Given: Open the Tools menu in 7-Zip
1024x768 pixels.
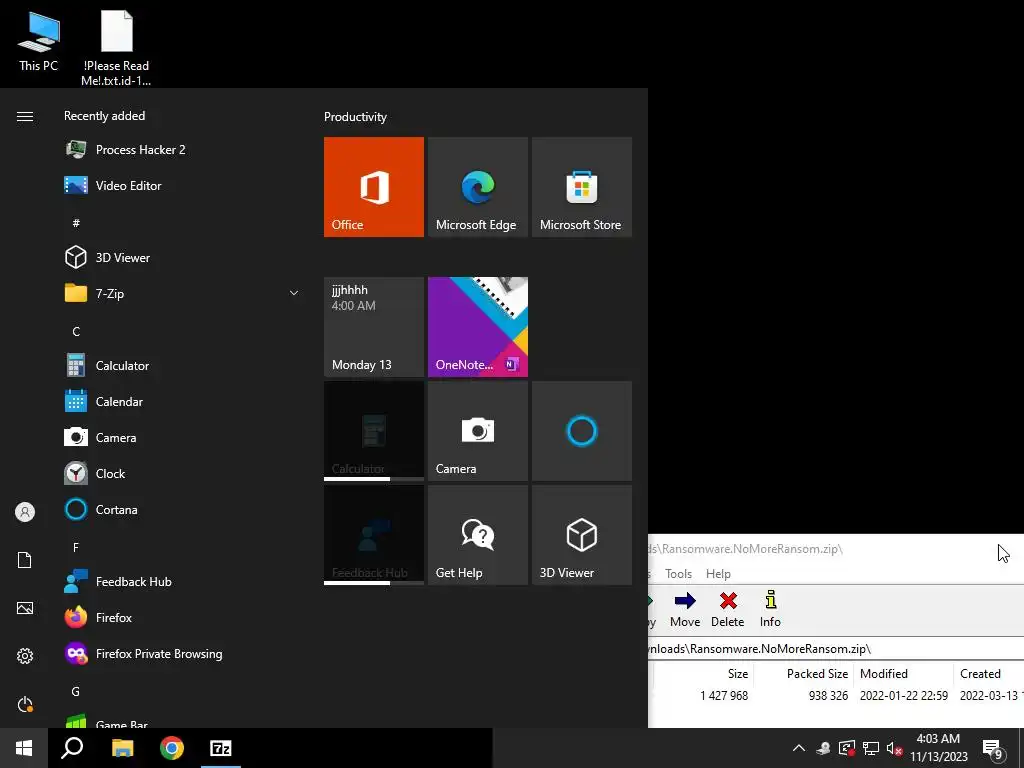Looking at the screenshot, I should (679, 573).
